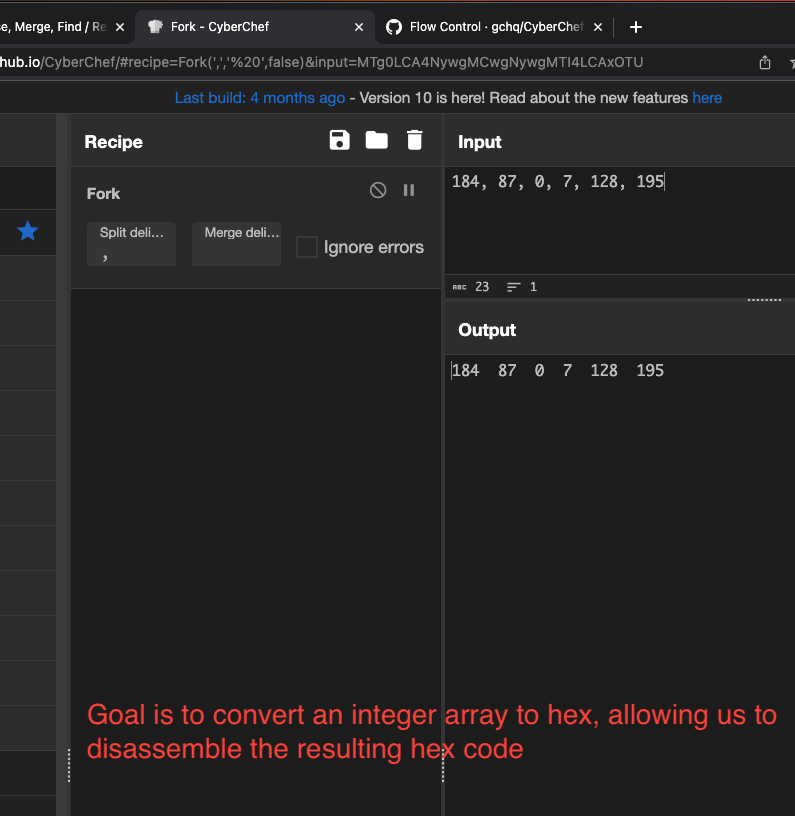Open a new browser tab

tap(636, 27)
